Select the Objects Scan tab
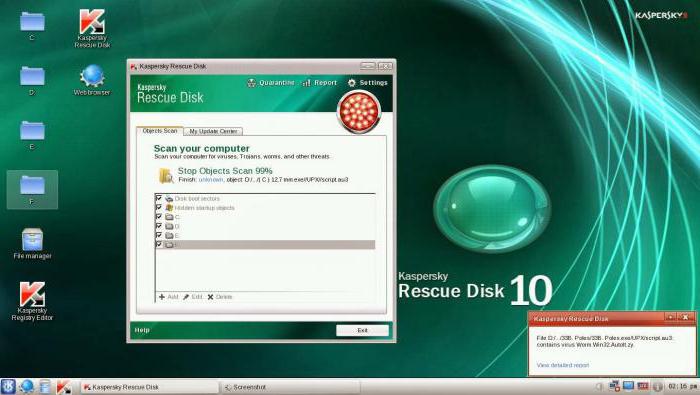This screenshot has width=700, height=395. click(x=160, y=131)
